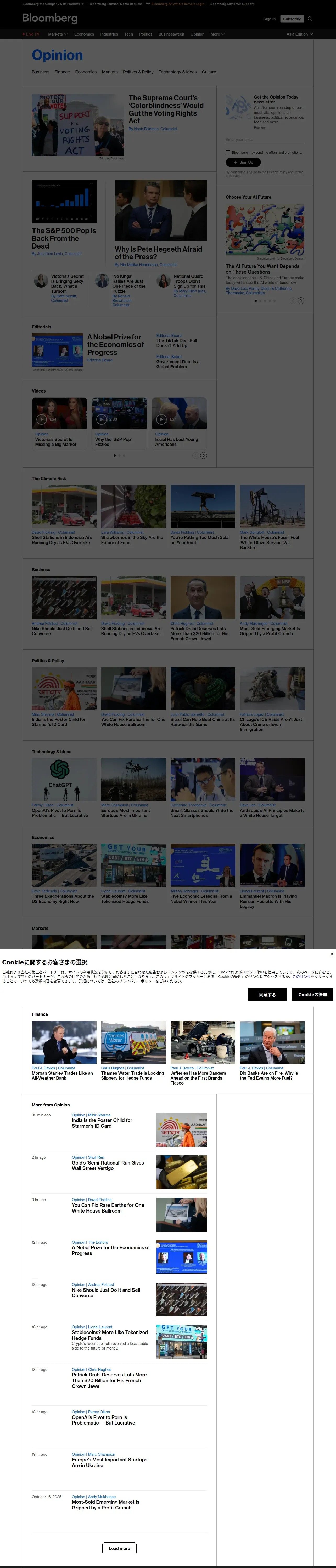
Task: Read 'Government Debt Is a Global Problem'
Action: pyautogui.click(x=178, y=364)
